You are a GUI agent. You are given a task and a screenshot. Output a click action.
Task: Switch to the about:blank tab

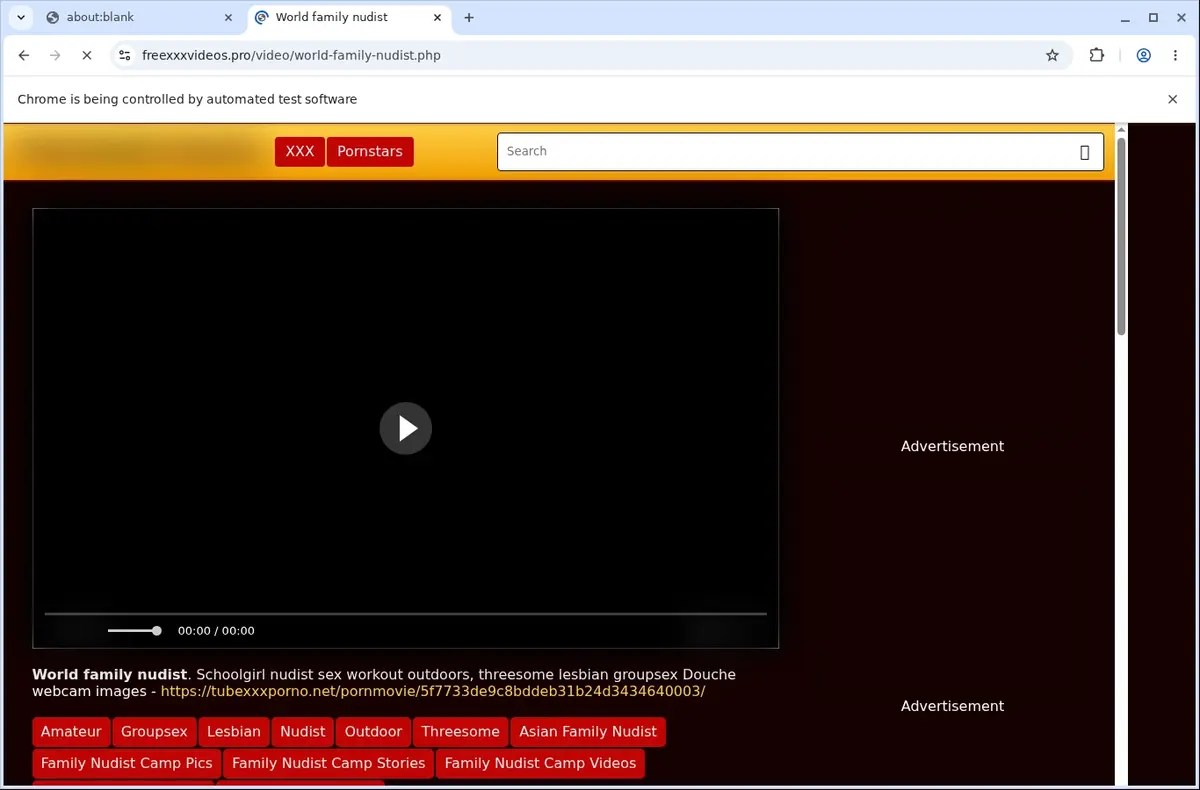click(140, 17)
